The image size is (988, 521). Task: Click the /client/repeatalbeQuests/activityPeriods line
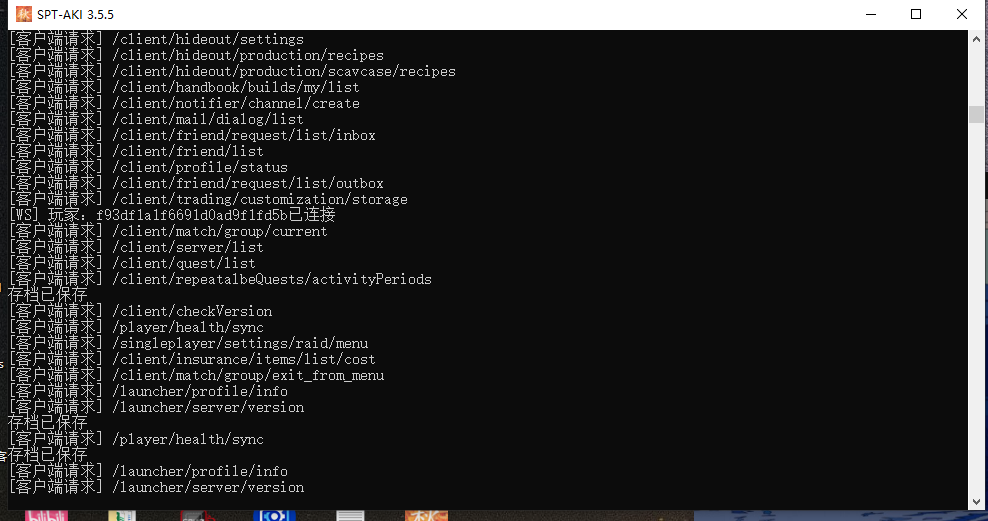tap(272, 279)
